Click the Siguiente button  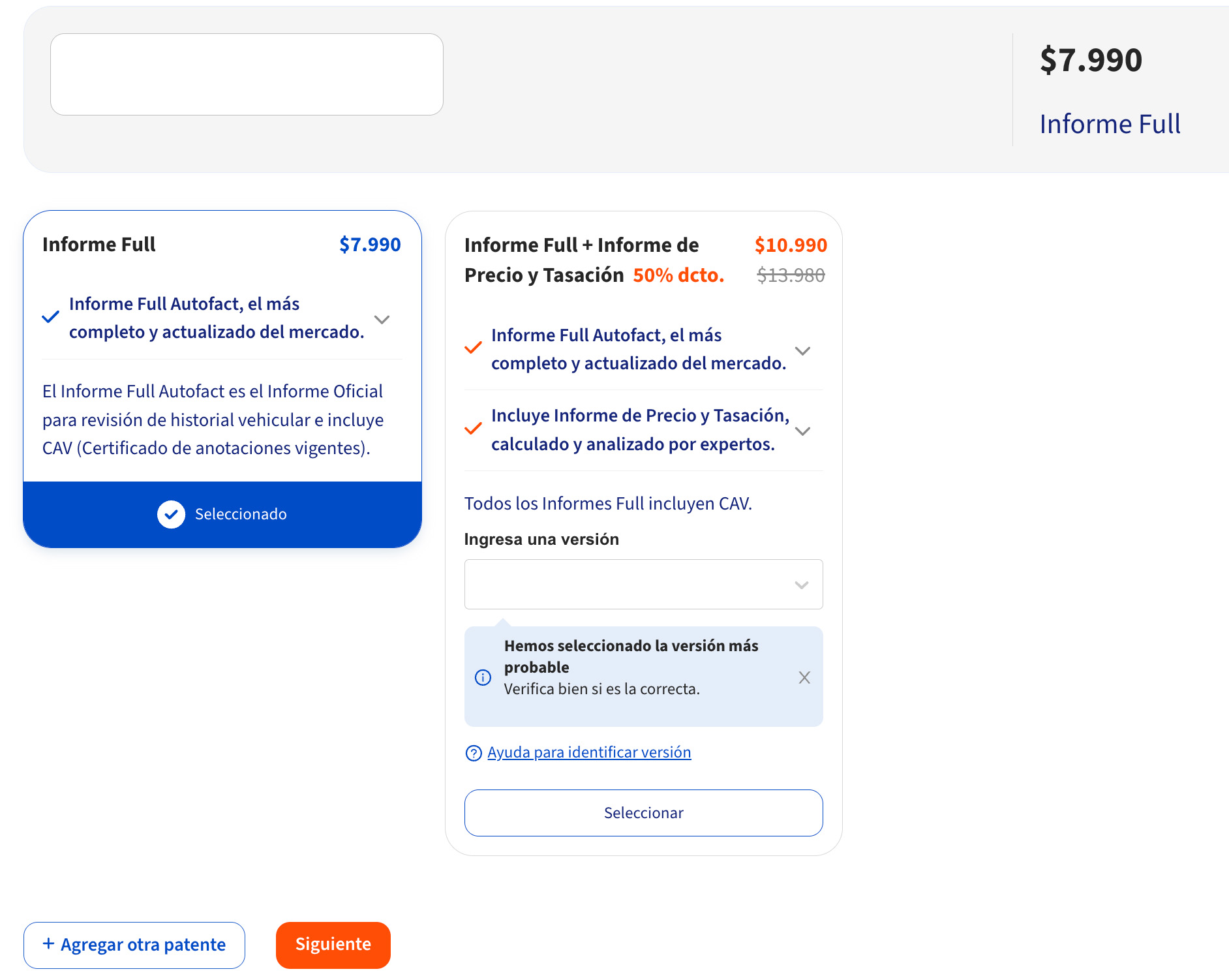click(x=333, y=943)
